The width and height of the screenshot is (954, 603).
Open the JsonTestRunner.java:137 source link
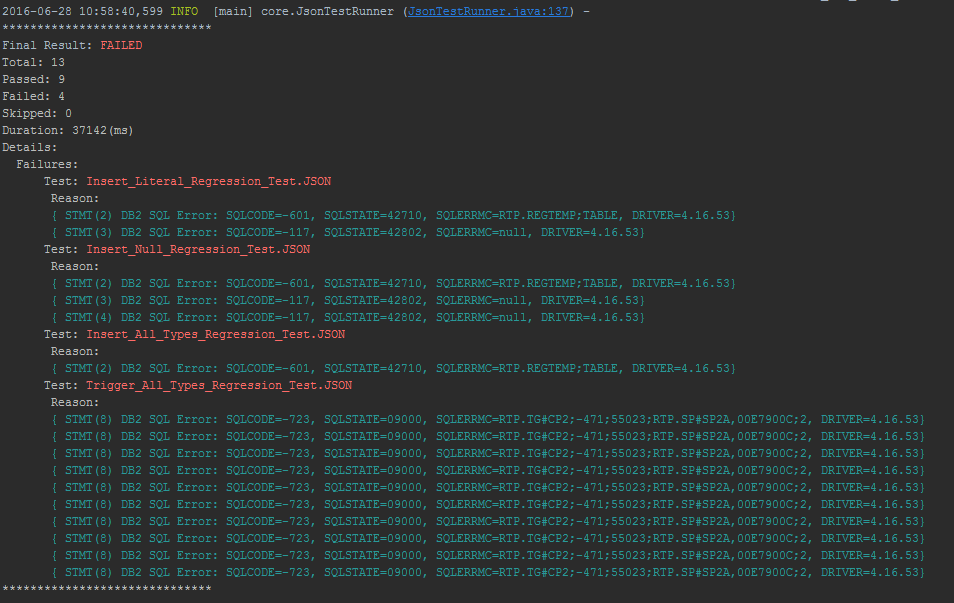(x=489, y=11)
